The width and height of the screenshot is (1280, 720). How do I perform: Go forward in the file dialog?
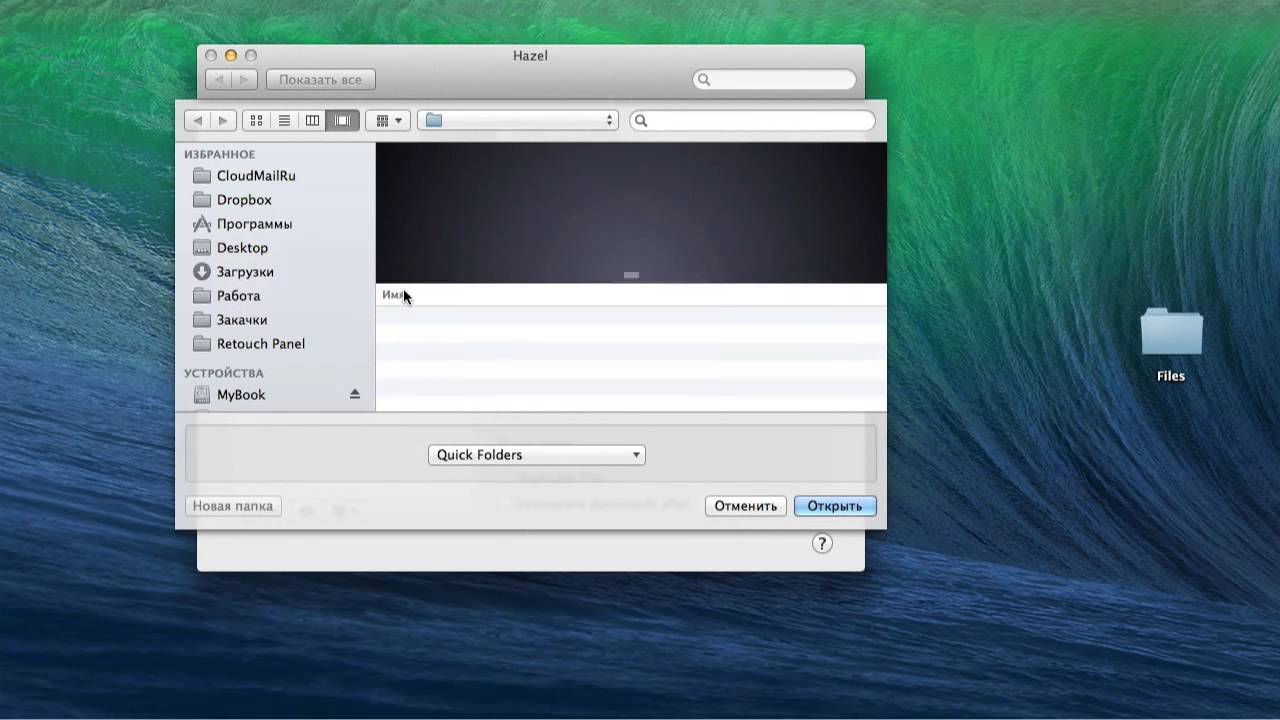(x=223, y=120)
